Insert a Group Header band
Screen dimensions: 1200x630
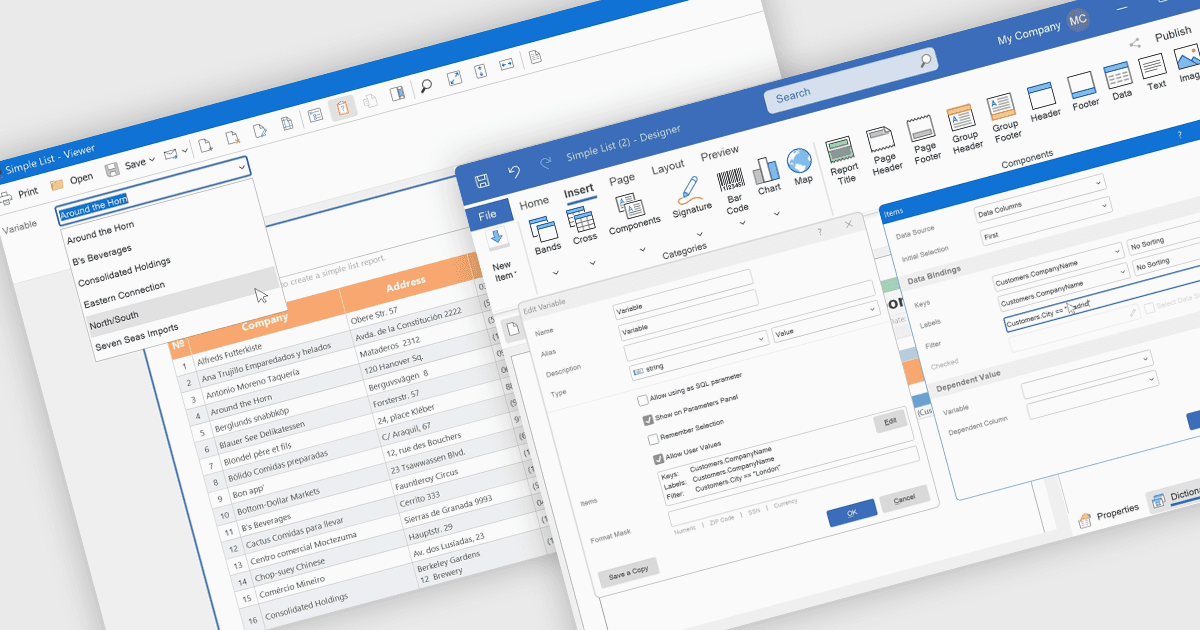pyautogui.click(x=961, y=118)
